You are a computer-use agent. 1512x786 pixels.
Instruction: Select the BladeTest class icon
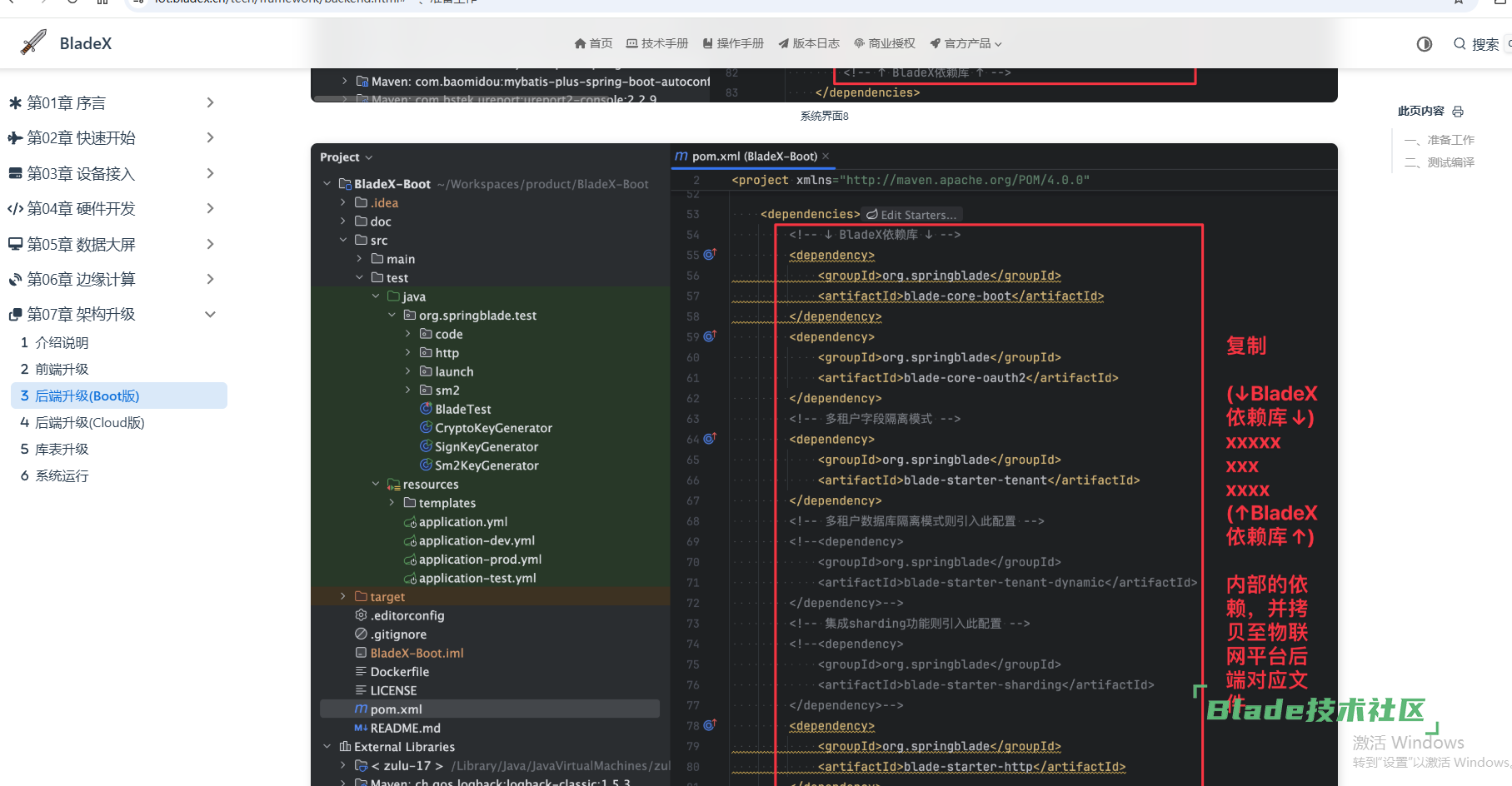(426, 409)
